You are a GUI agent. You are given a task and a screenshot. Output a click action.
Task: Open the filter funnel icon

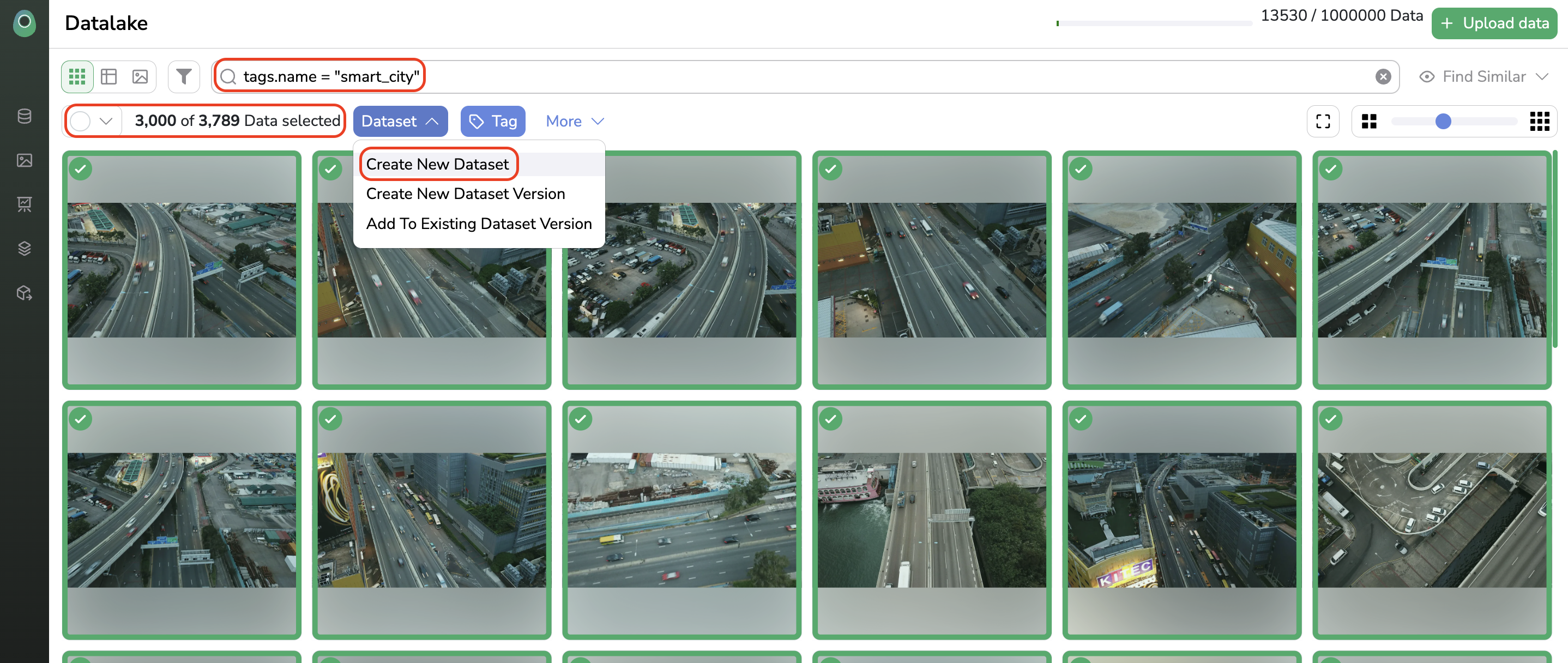point(184,77)
